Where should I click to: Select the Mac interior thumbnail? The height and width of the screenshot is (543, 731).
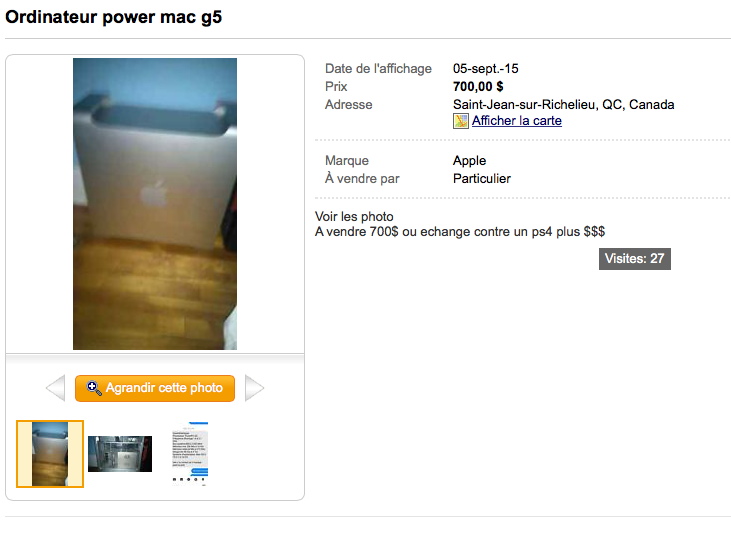pos(120,454)
